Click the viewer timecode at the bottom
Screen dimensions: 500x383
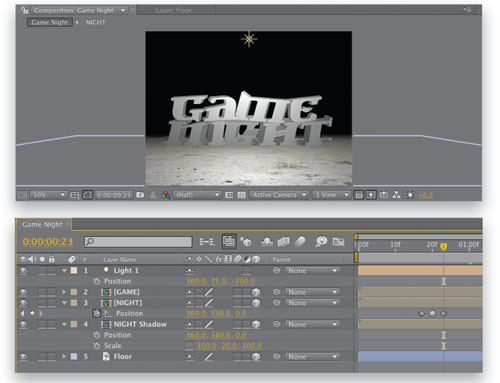point(114,195)
